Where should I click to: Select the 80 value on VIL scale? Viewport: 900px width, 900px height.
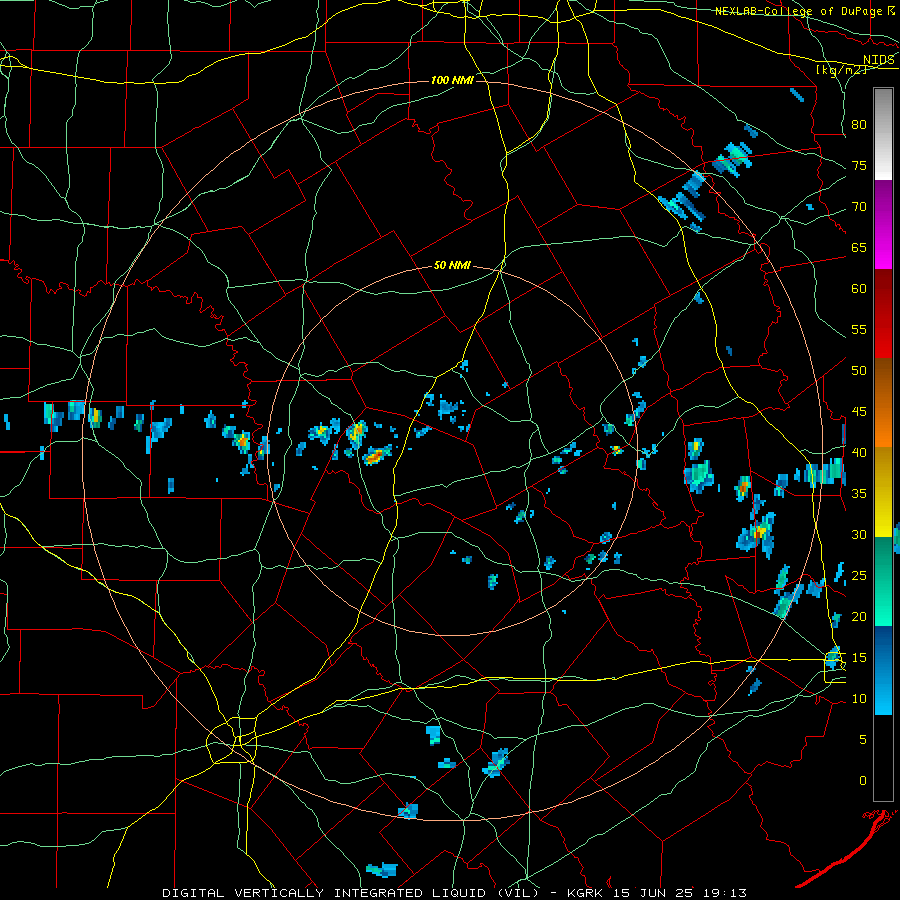pyautogui.click(x=859, y=125)
